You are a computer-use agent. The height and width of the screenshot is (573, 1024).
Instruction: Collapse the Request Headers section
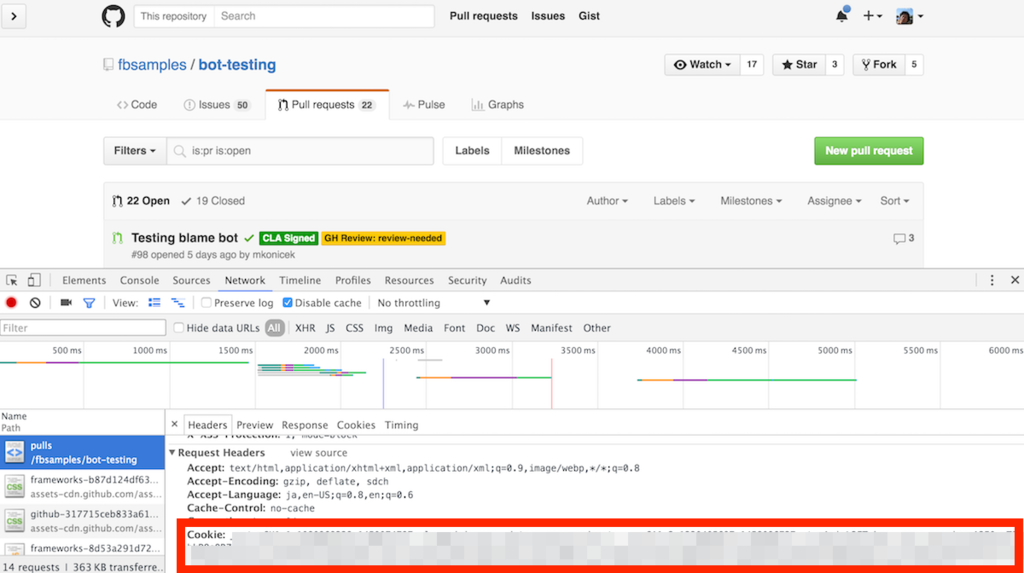(172, 452)
